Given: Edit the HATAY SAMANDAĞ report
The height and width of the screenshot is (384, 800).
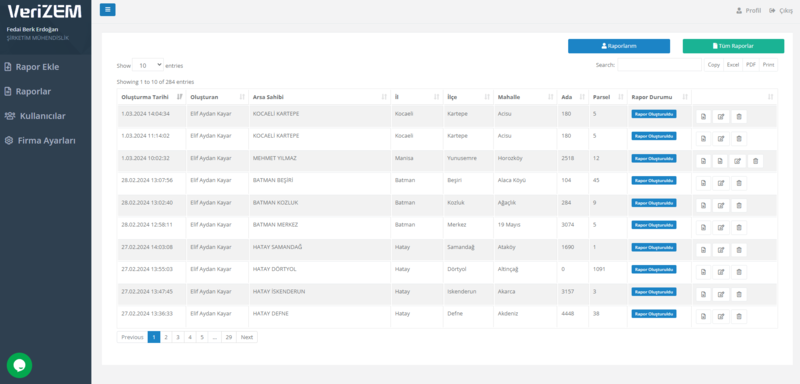Looking at the screenshot, I should (x=721, y=250).
